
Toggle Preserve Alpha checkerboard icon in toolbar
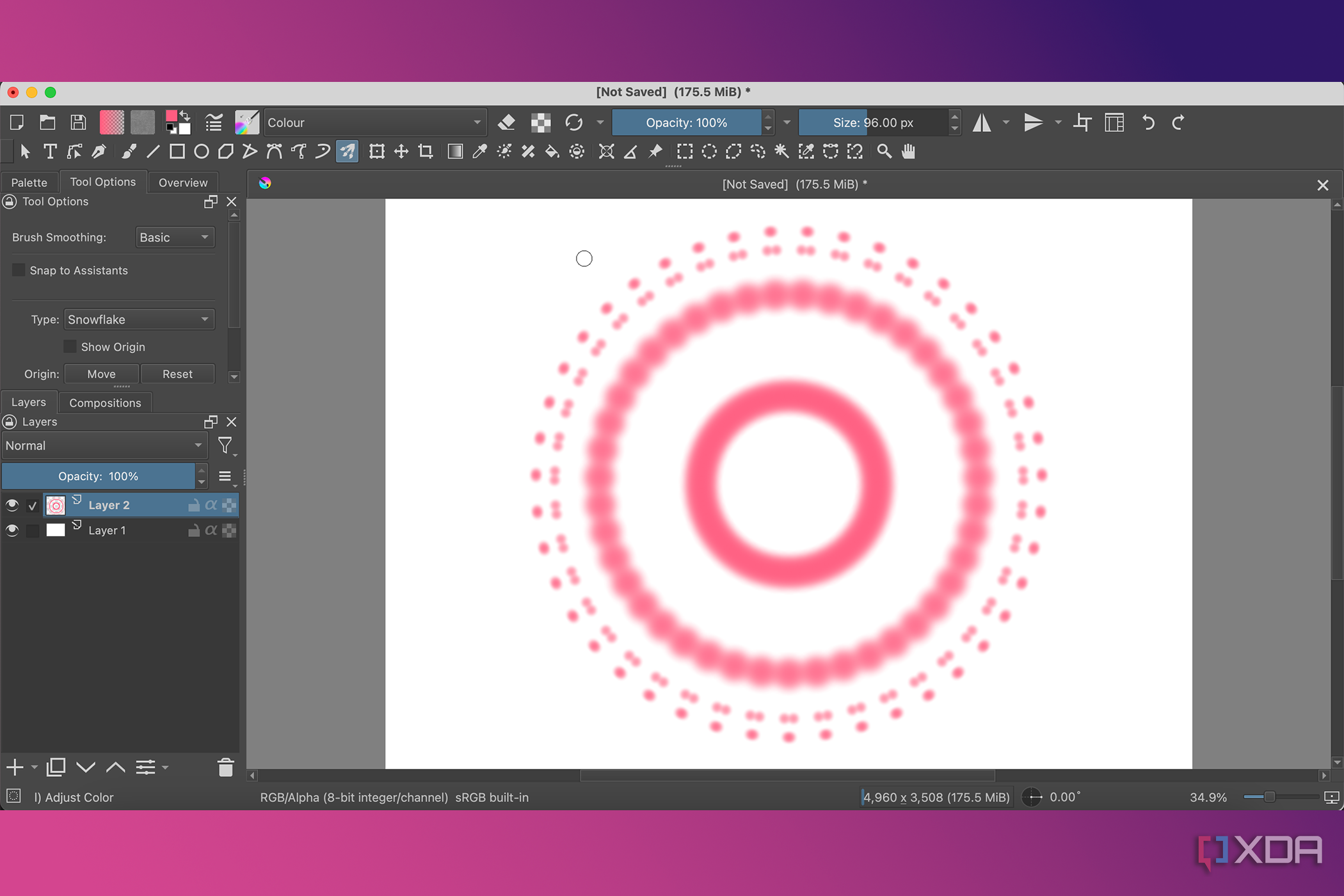click(541, 122)
